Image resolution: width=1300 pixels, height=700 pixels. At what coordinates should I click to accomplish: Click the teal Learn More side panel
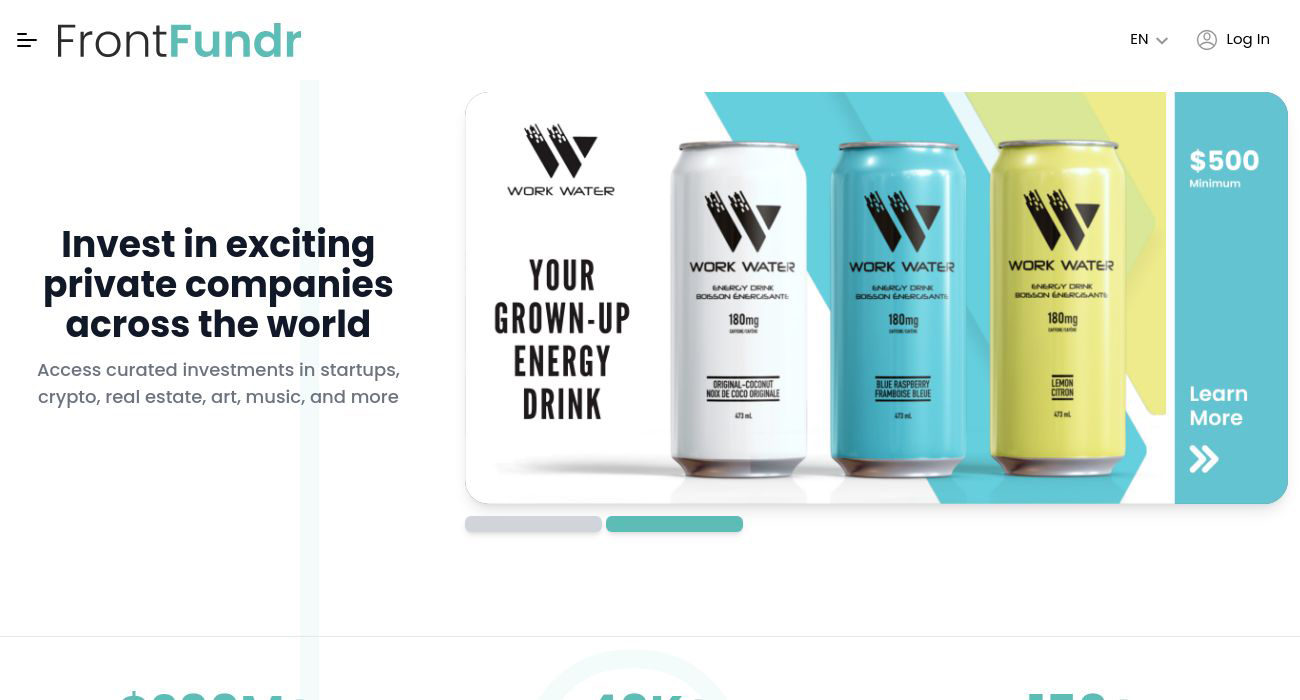1231,298
